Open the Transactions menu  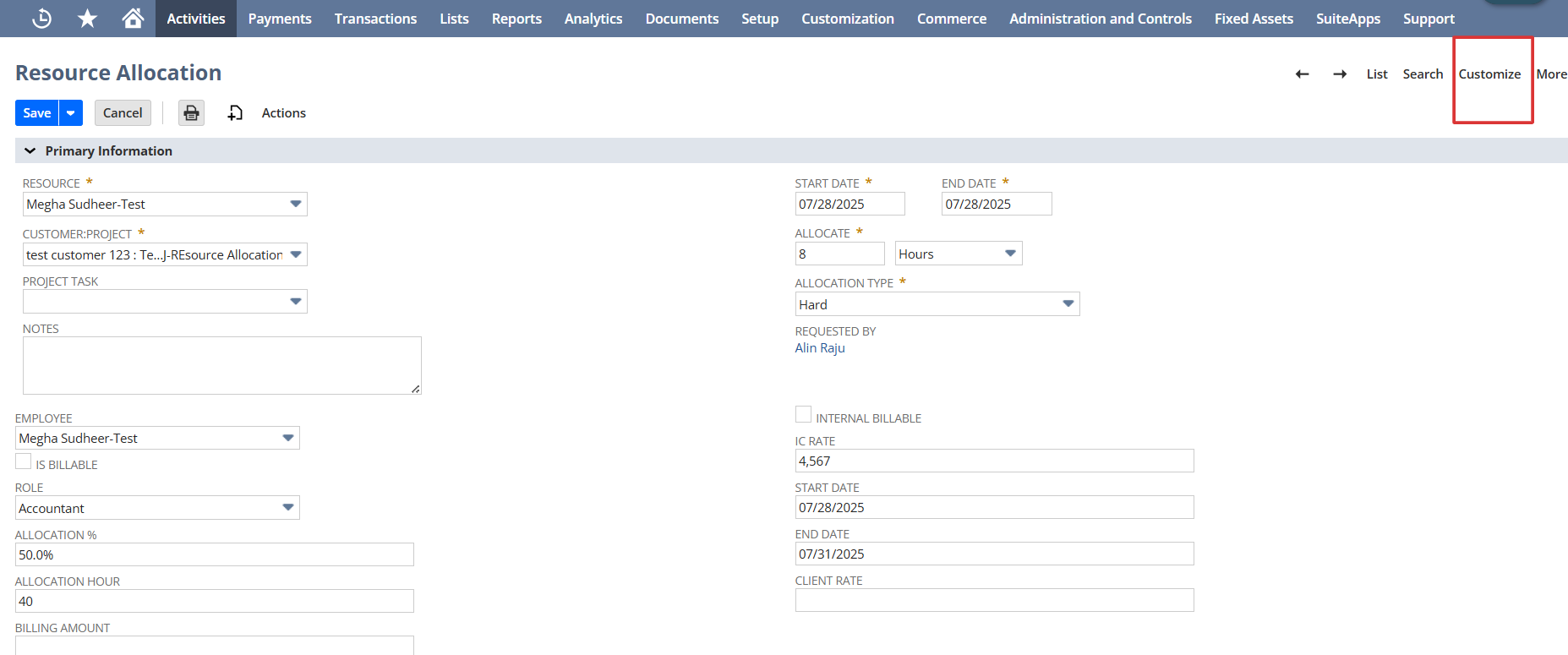coord(375,19)
